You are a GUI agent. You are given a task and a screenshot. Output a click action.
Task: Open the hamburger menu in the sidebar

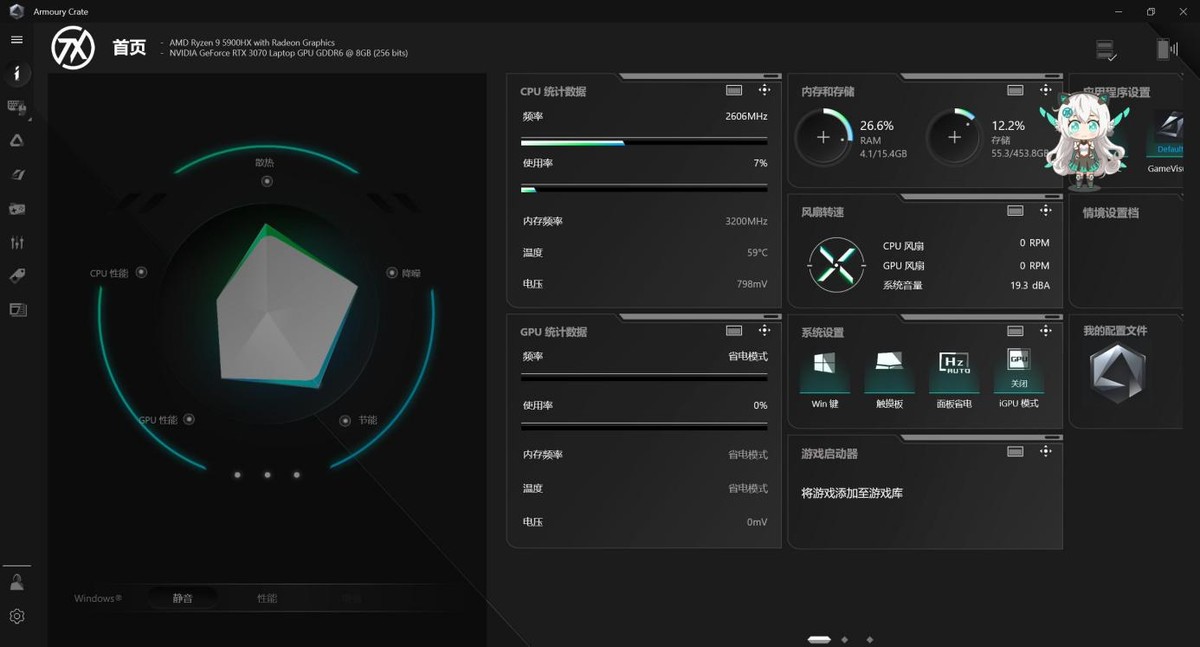tap(16, 40)
